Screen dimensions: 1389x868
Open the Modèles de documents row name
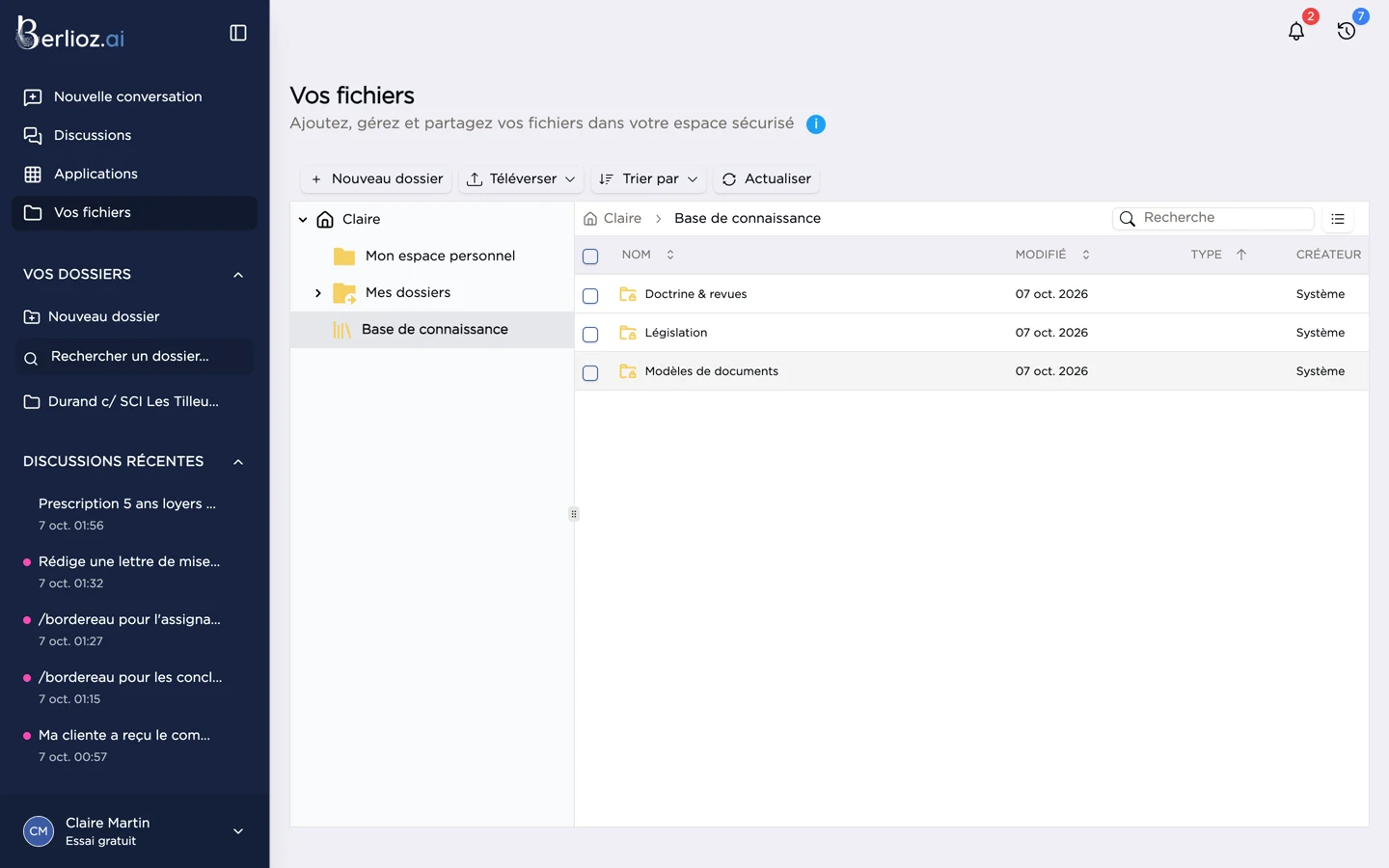click(712, 371)
